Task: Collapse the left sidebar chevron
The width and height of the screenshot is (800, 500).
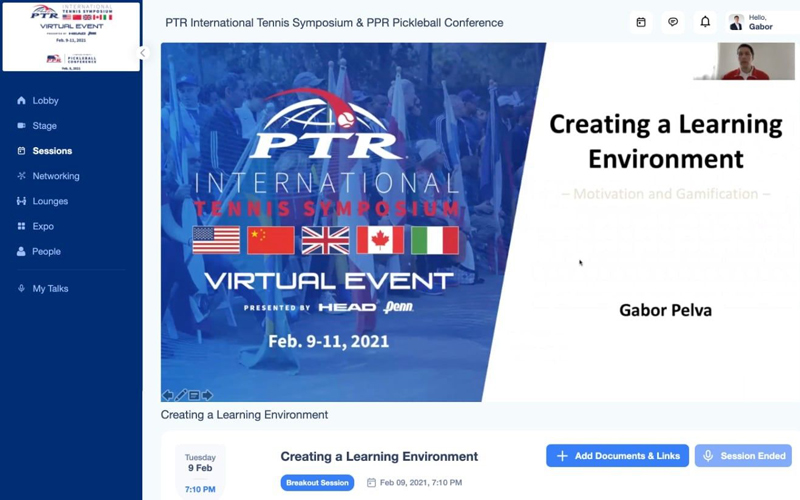Action: coord(142,53)
